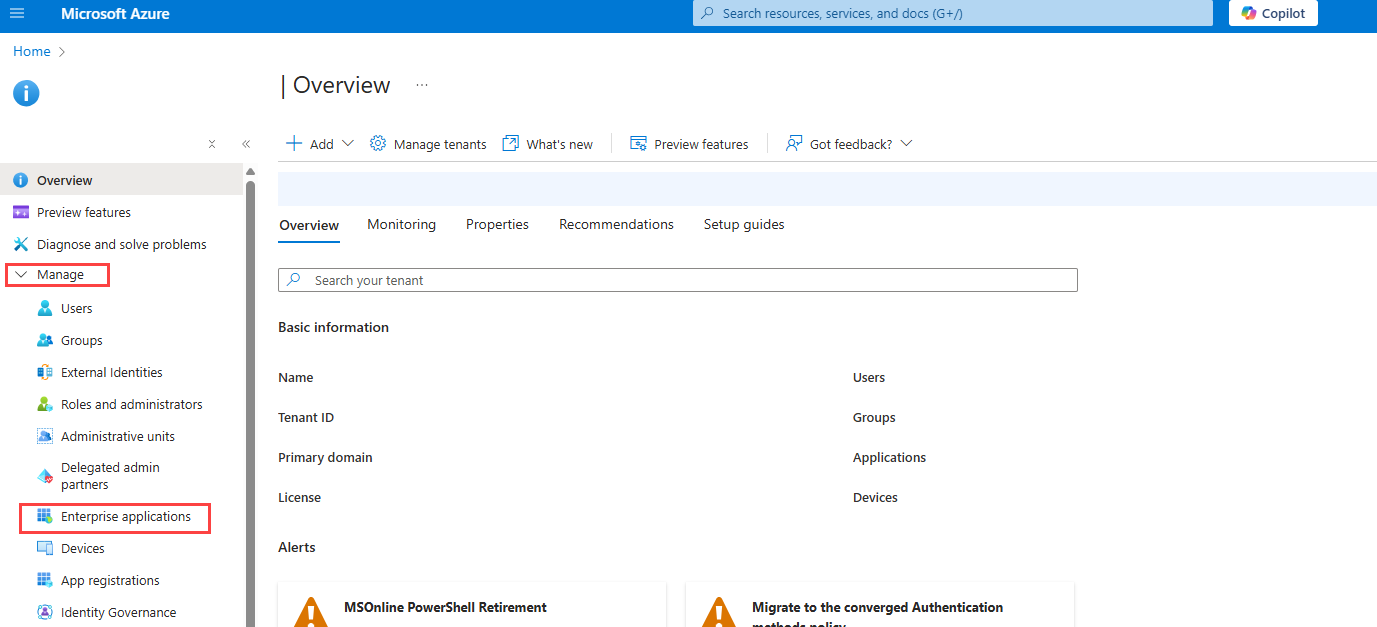Screen dimensions: 1377x627
Task: Click the sidebar vertical scrollbar
Action: 250,404
